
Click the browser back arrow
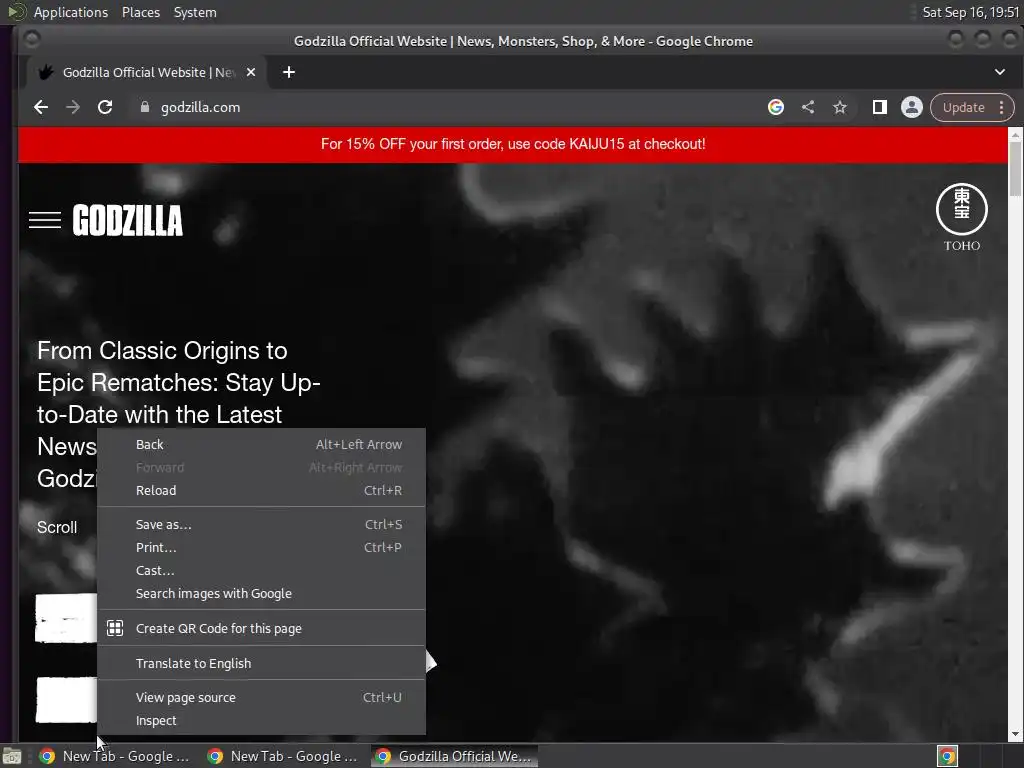(41, 107)
